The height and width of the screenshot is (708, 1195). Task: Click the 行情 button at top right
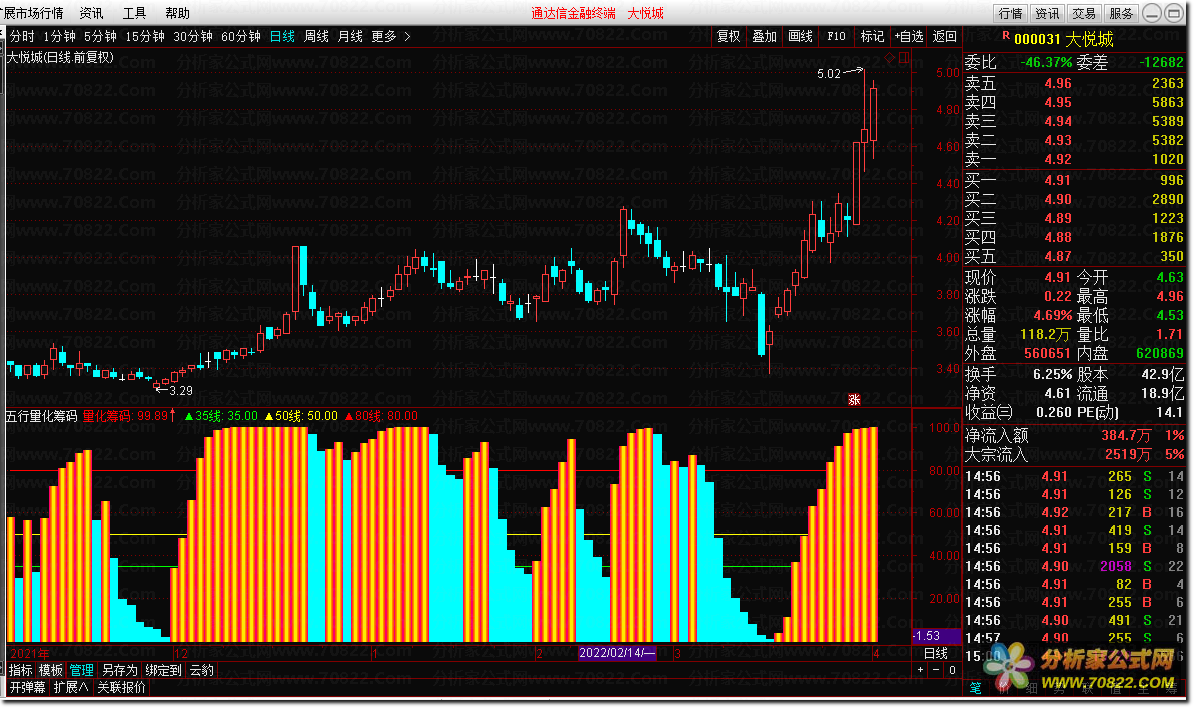[x=1011, y=14]
